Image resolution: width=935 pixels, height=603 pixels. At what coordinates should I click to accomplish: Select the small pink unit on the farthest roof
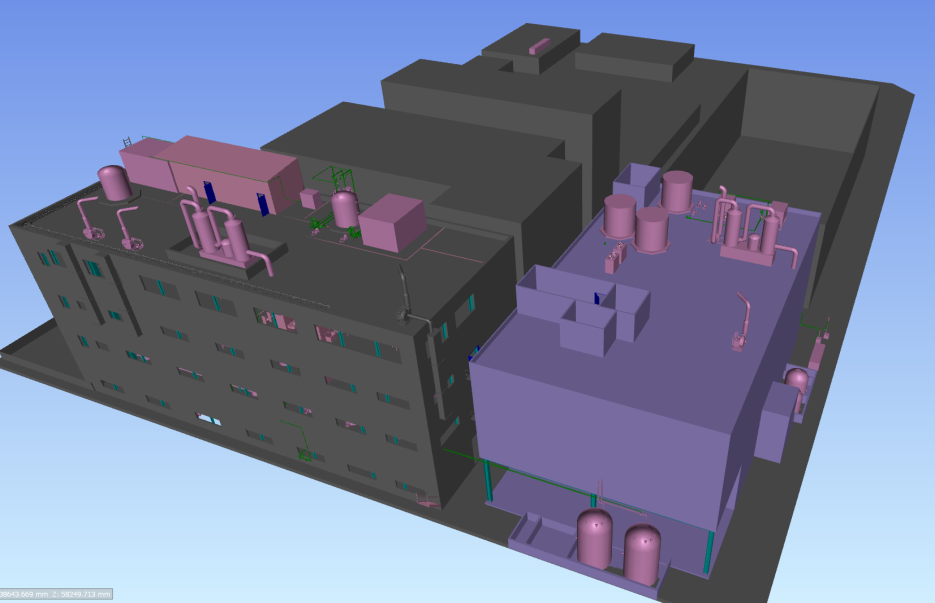tap(538, 45)
